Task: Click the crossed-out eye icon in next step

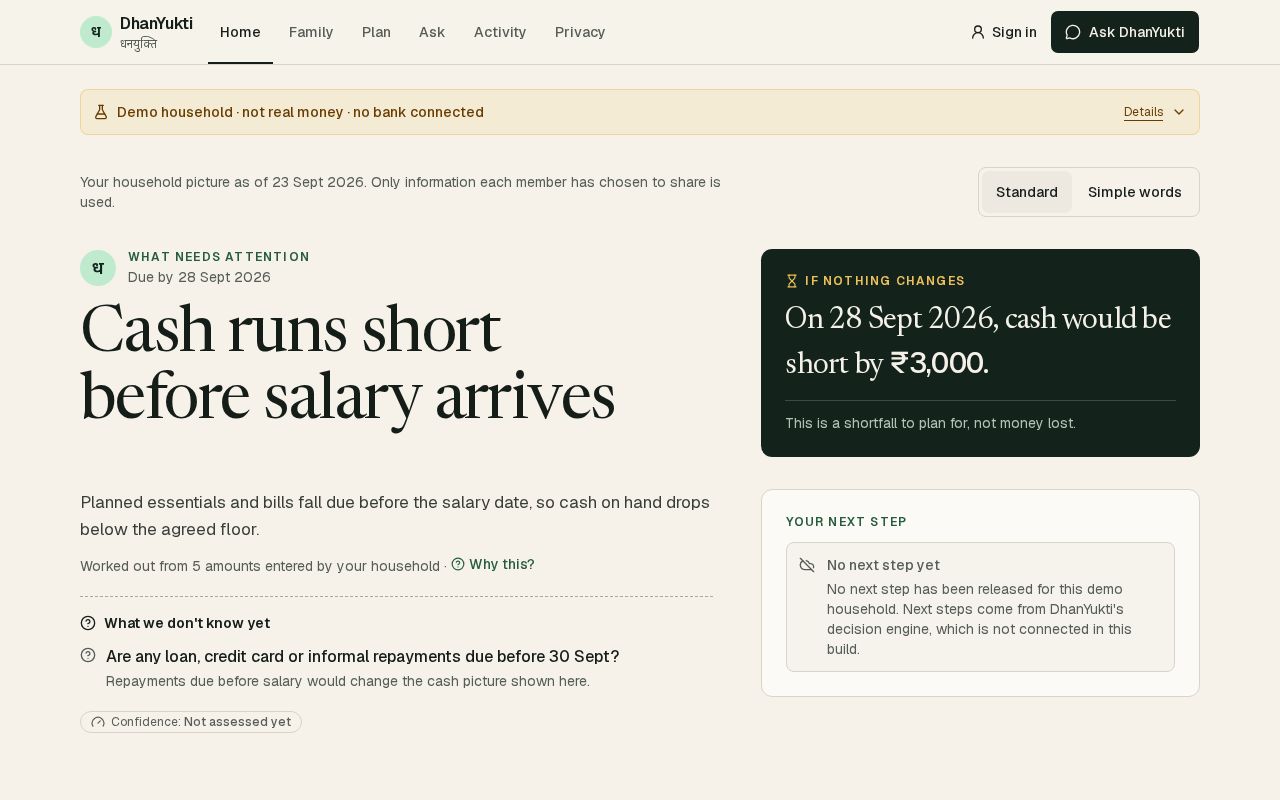Action: [807, 565]
